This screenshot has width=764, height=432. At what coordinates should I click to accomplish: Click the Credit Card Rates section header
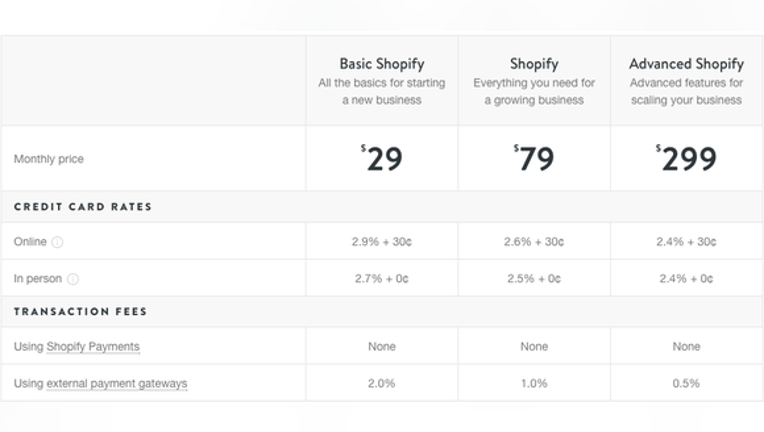click(83, 207)
